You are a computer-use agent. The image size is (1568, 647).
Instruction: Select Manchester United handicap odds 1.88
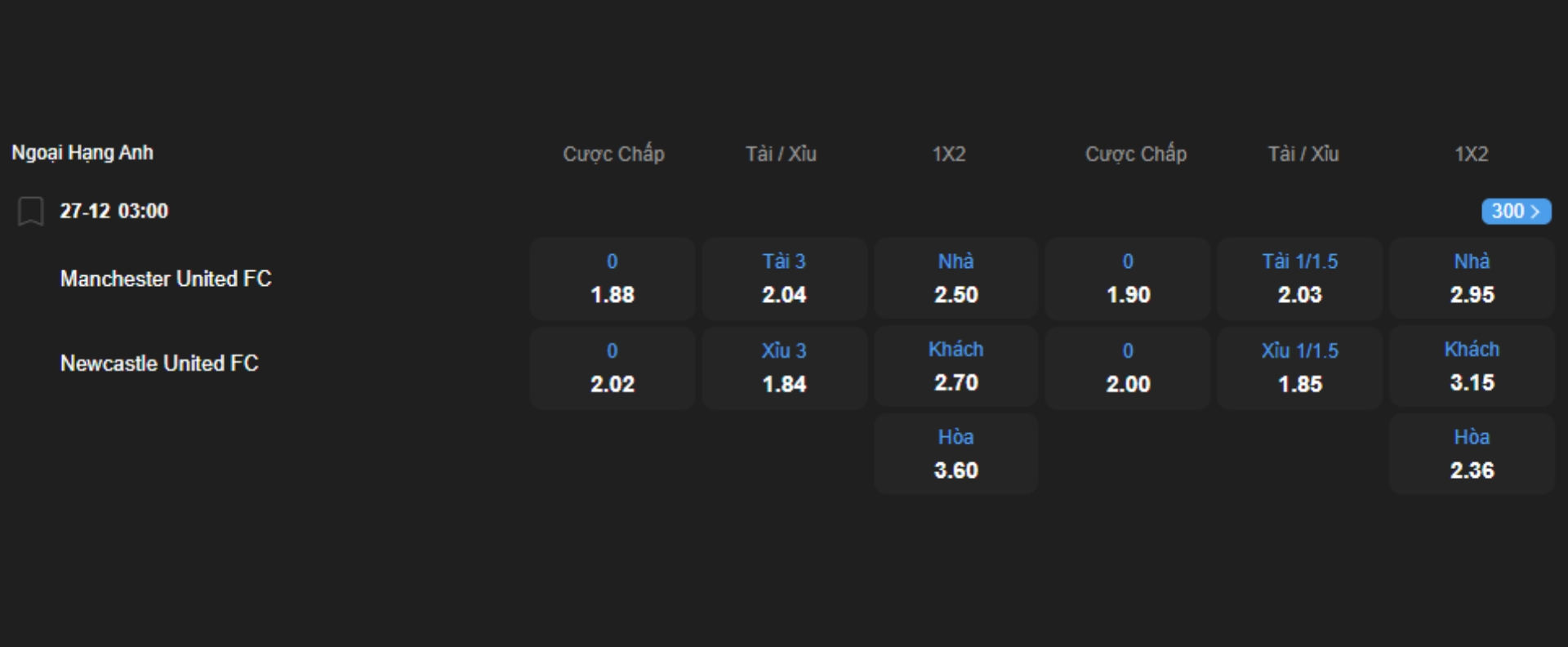(x=612, y=279)
